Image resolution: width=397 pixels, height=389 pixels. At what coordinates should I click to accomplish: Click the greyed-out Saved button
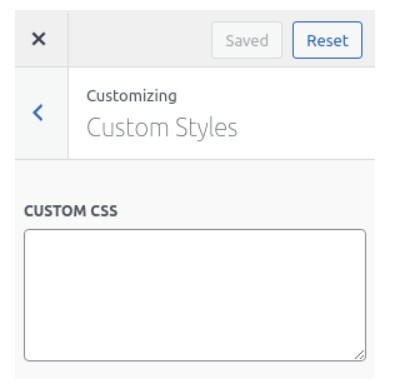[247, 40]
